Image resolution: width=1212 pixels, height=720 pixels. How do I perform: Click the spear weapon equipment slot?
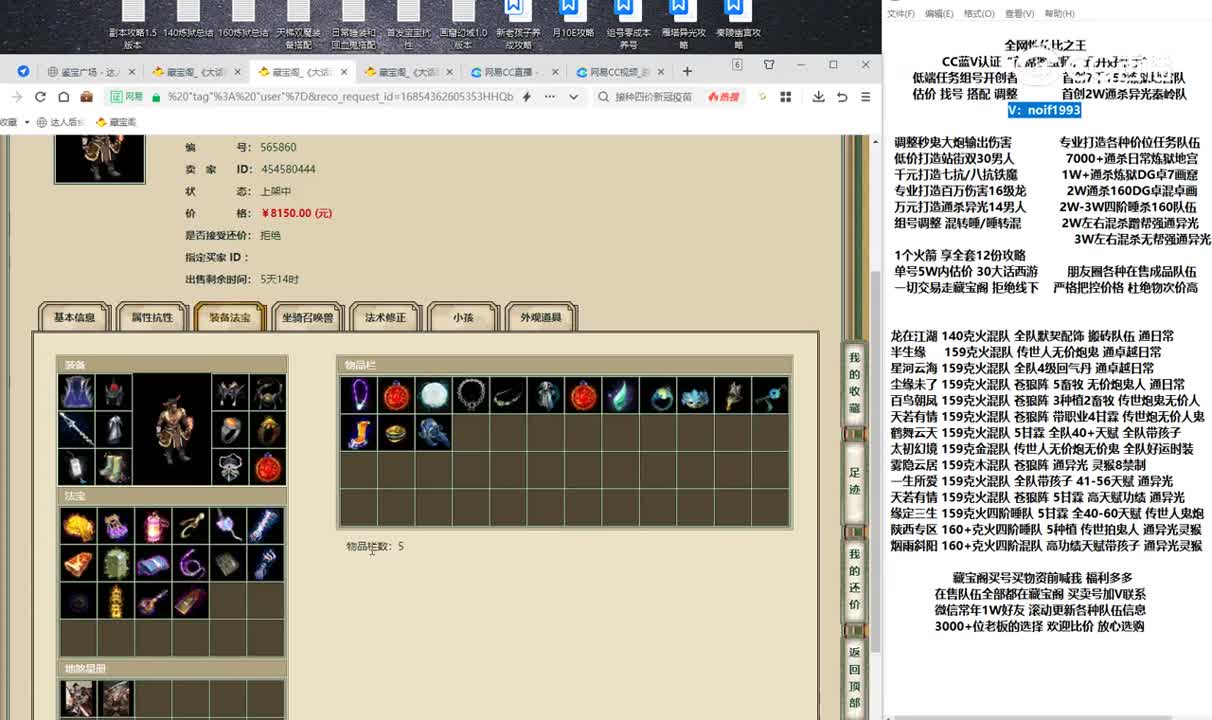(x=77, y=430)
